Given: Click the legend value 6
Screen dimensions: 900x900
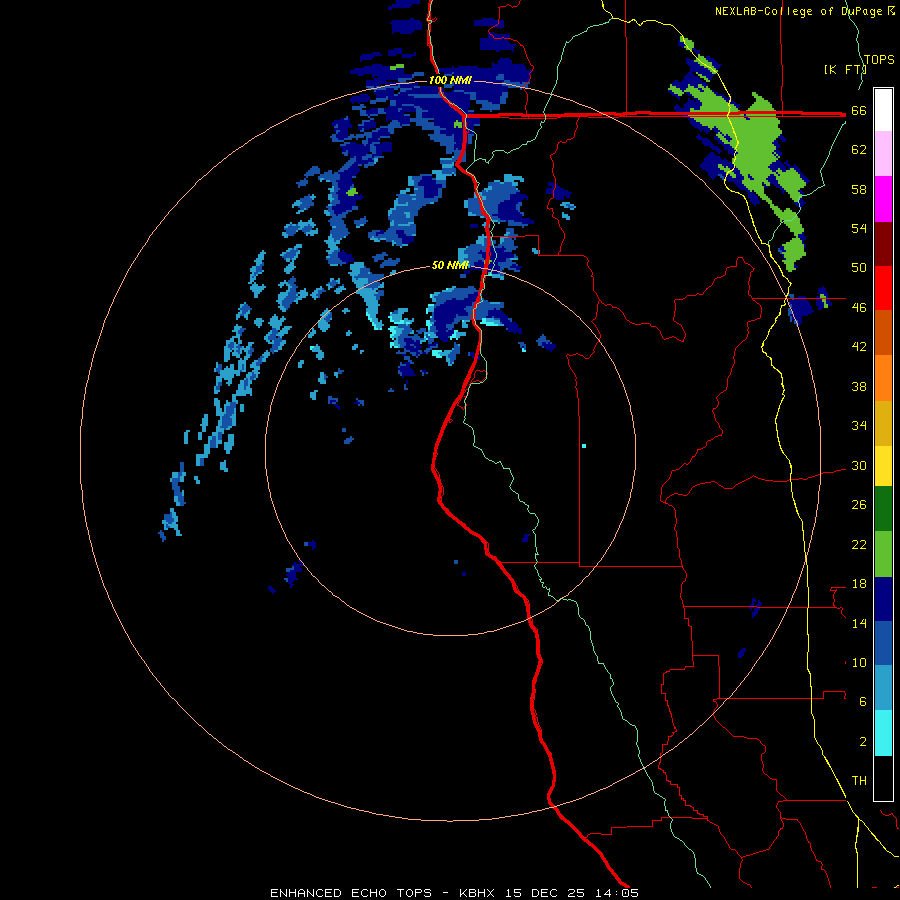Looking at the screenshot, I should click(x=863, y=702).
